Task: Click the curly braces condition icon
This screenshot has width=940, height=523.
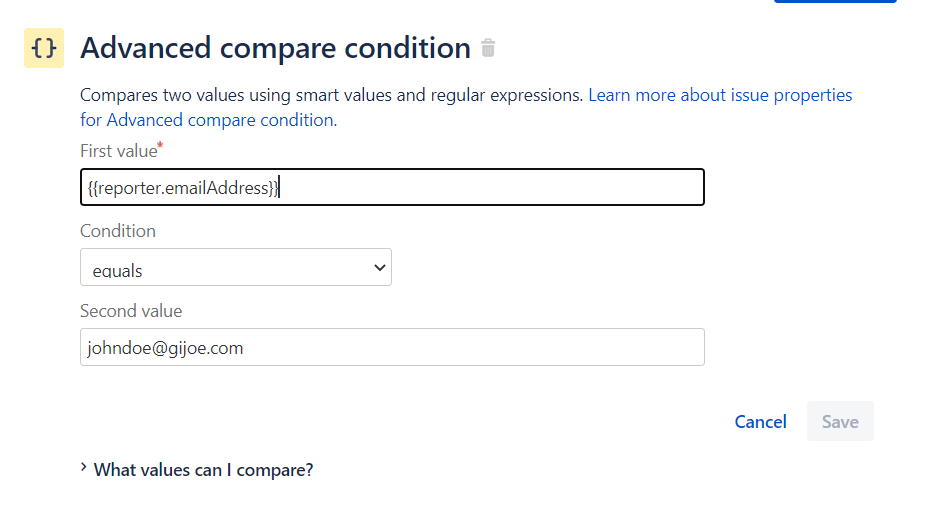Action: pos(44,48)
